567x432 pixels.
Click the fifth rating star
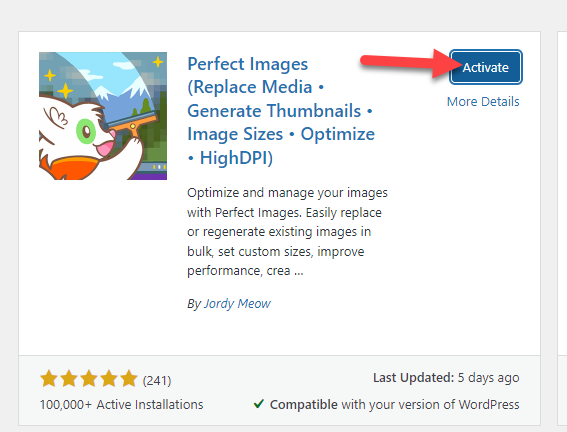pyautogui.click(x=128, y=379)
